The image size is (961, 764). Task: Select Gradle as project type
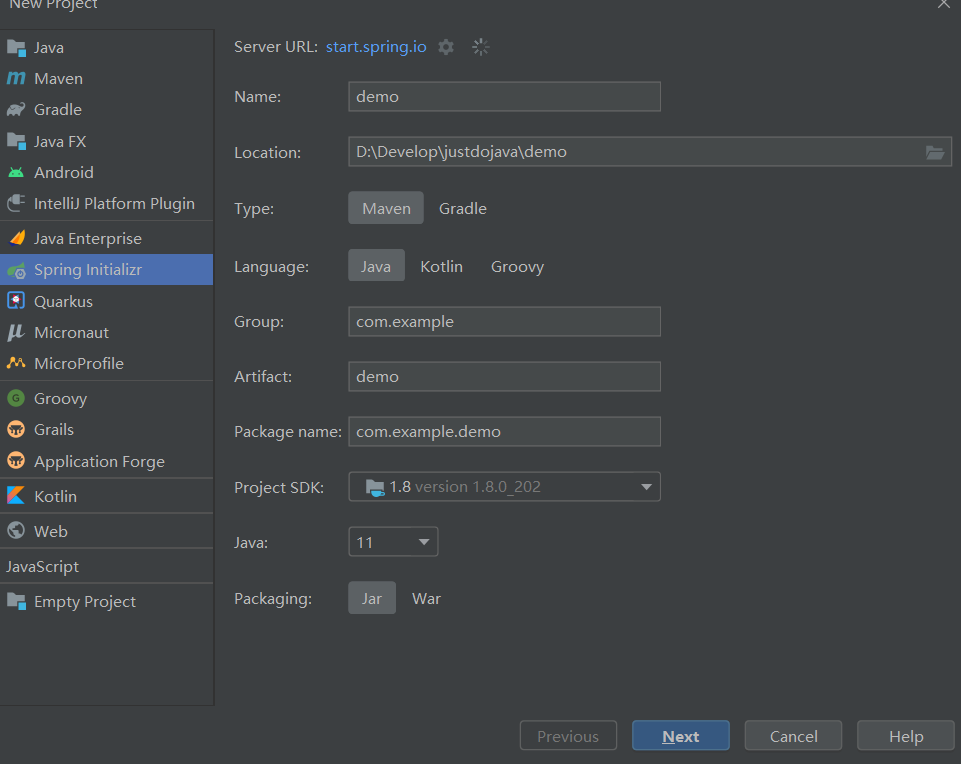coord(463,208)
